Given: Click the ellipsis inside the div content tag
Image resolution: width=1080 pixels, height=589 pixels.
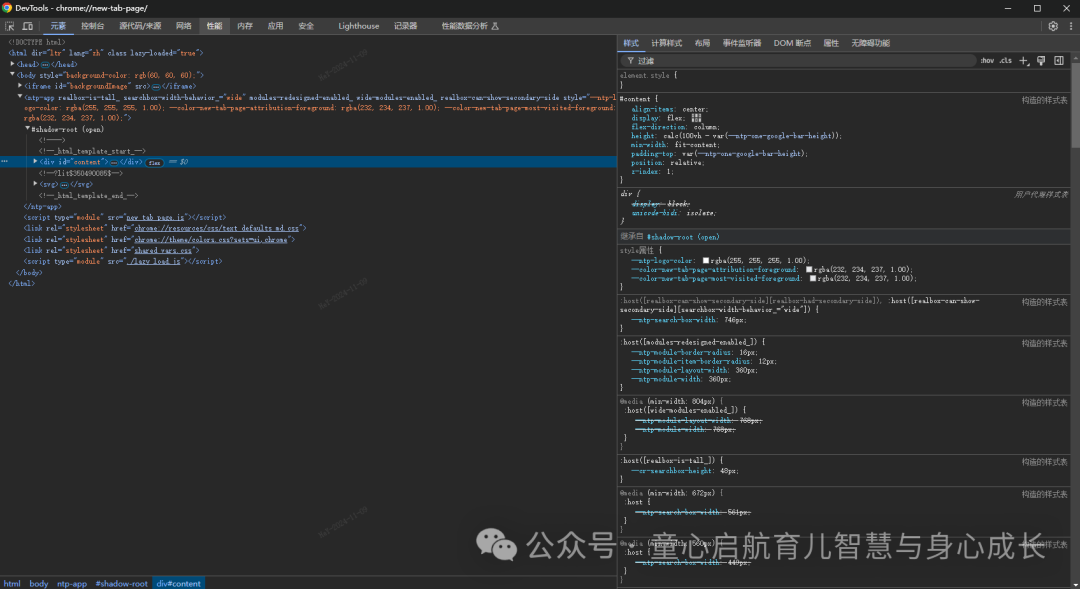Looking at the screenshot, I should pos(114,163).
